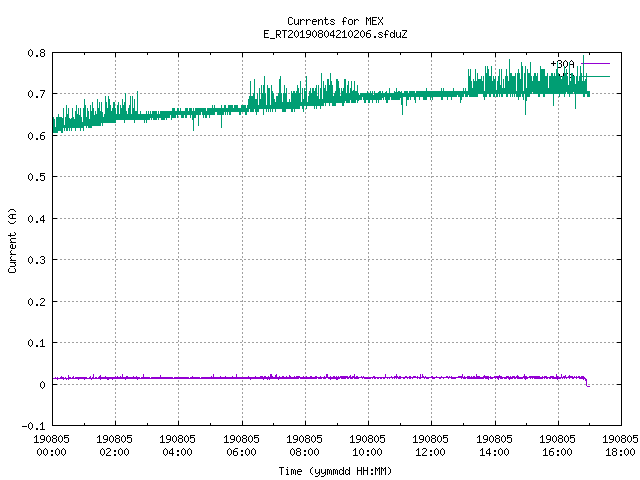Viewport: 640px width, 480px height.
Task: Click the "Current (A)" vertical axis label
Action: 12,240
